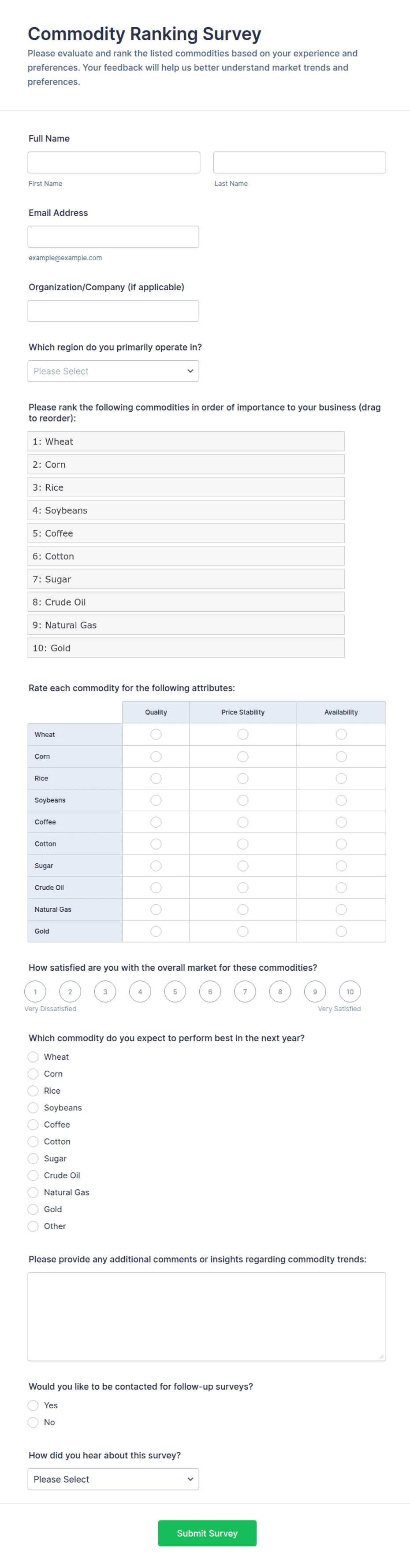
Task: Select Quality radio for Wheat row
Action: pyautogui.click(x=156, y=735)
